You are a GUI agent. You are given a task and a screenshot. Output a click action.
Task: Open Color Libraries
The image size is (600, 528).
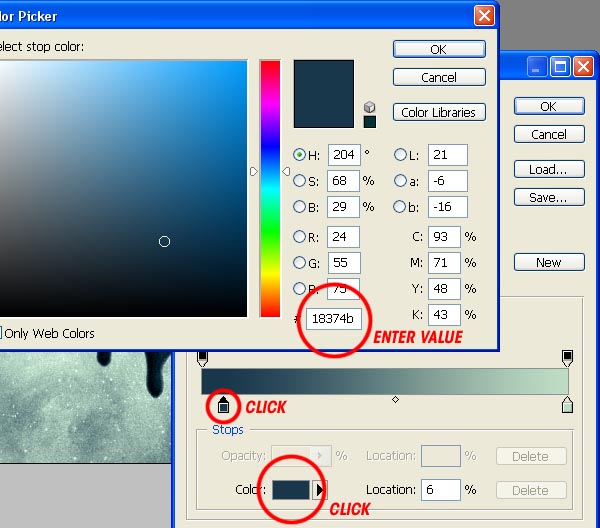[x=439, y=112]
